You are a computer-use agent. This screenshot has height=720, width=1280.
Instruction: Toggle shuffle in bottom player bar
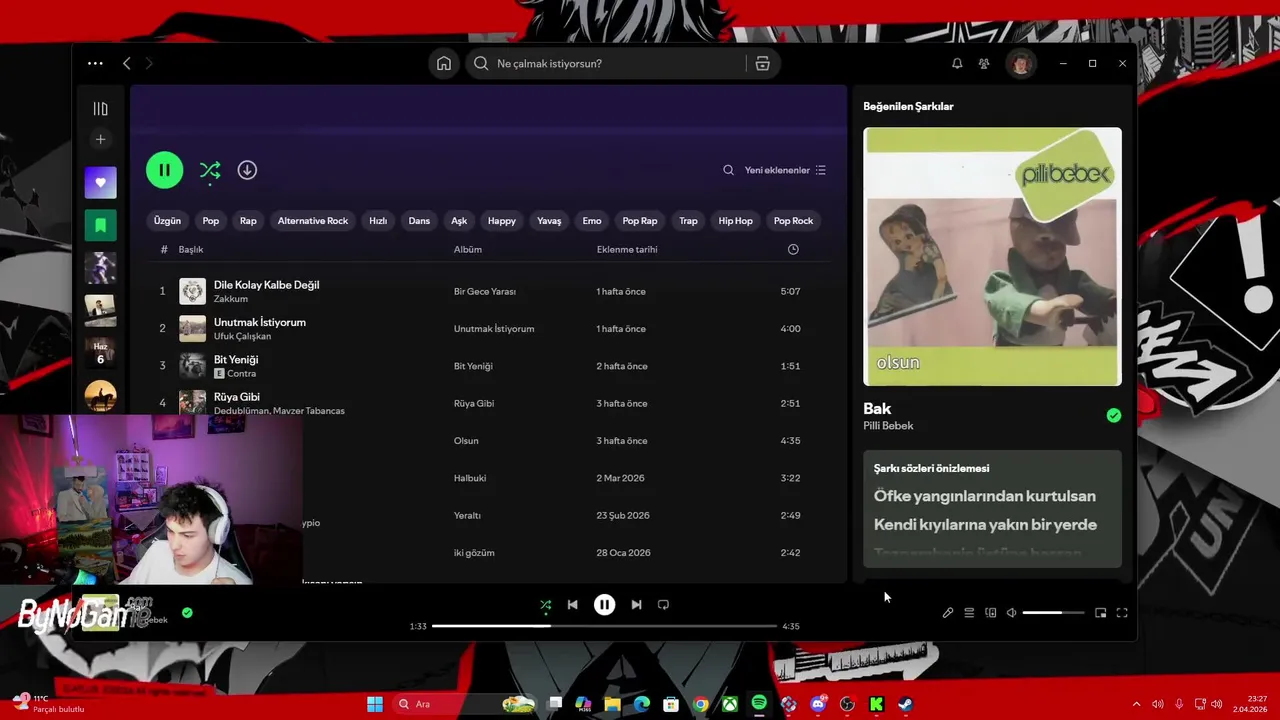pos(545,605)
